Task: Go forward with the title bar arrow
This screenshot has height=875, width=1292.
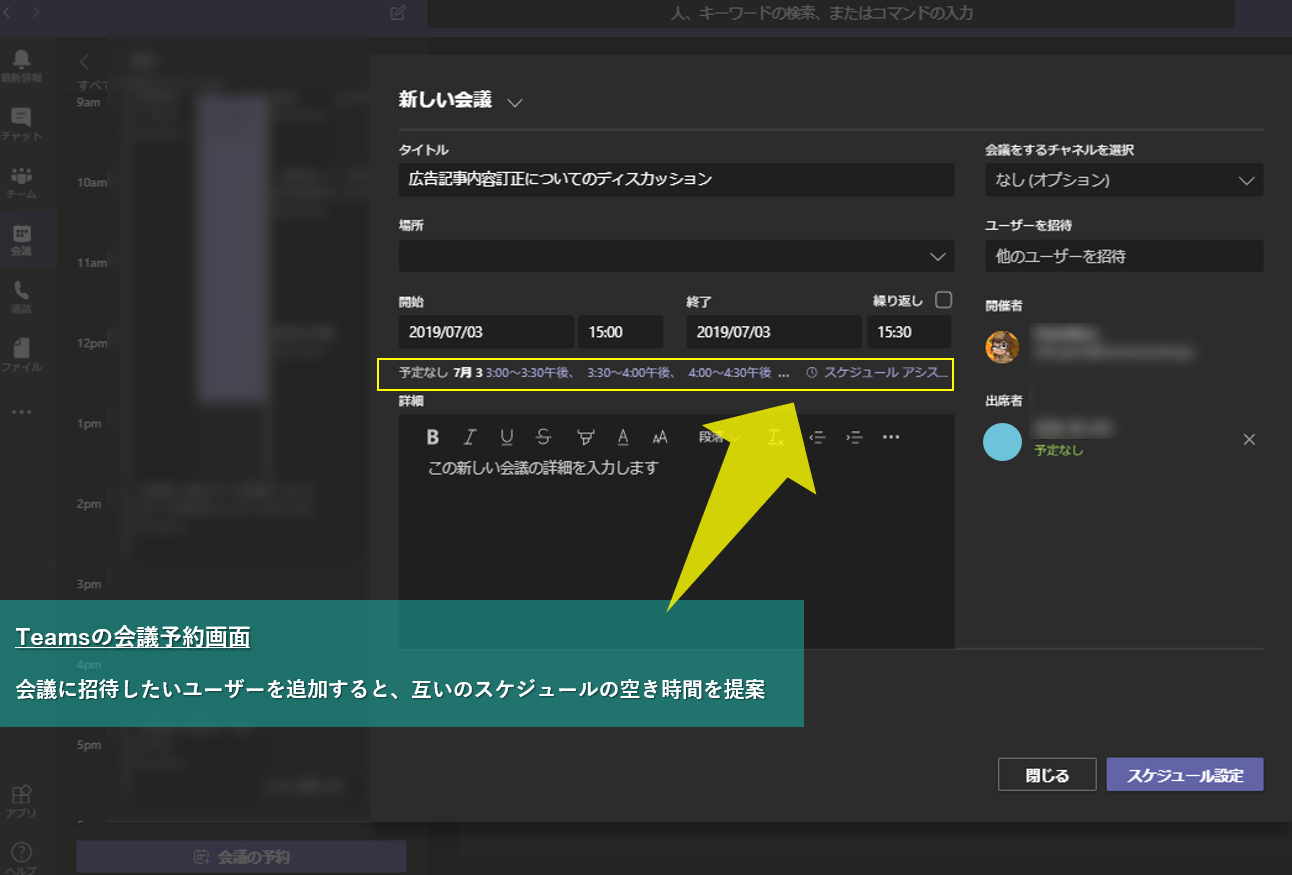Action: coord(36,13)
